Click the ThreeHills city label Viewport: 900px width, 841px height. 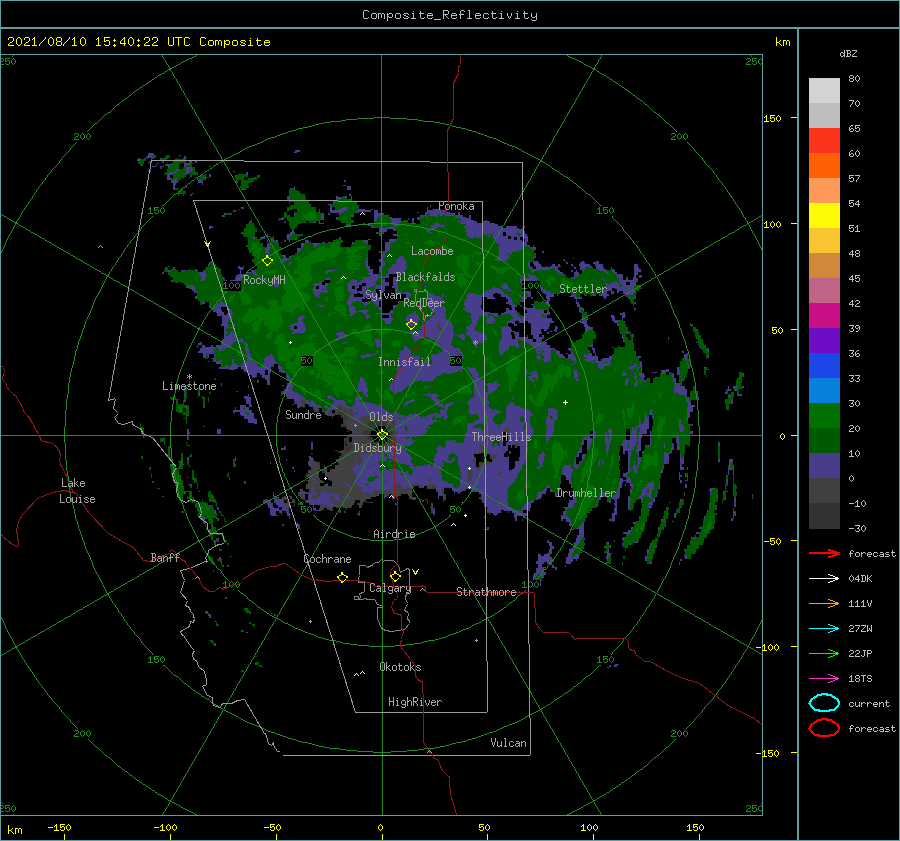pos(502,437)
